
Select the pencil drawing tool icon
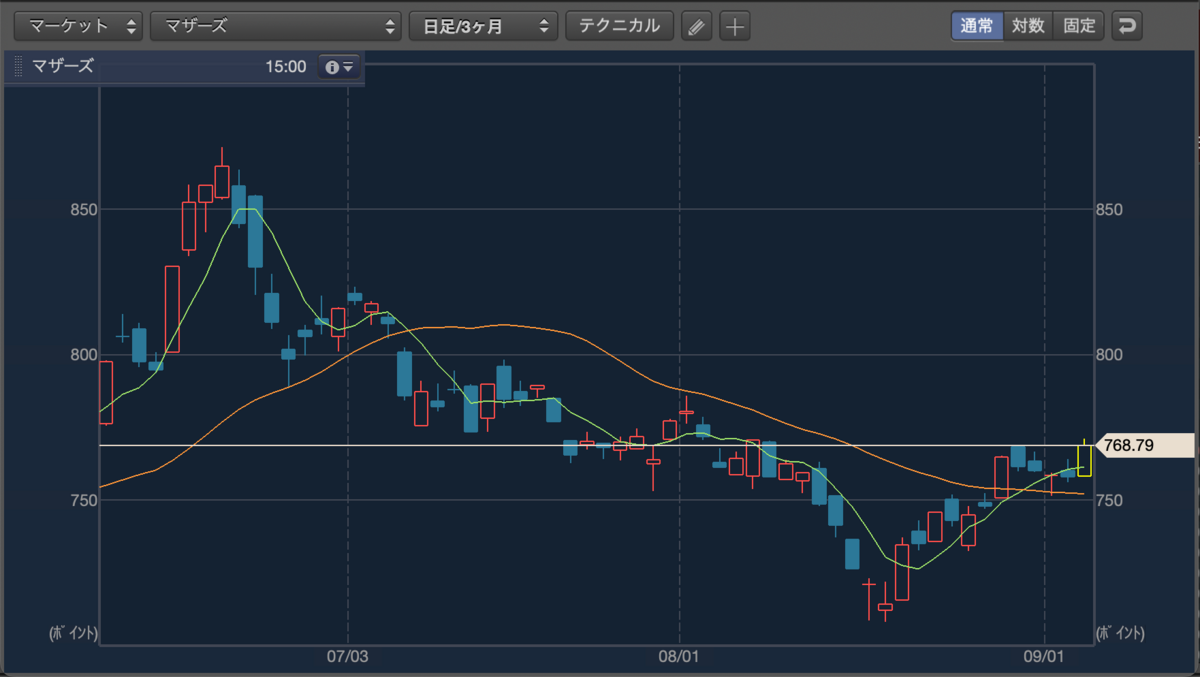tap(696, 26)
